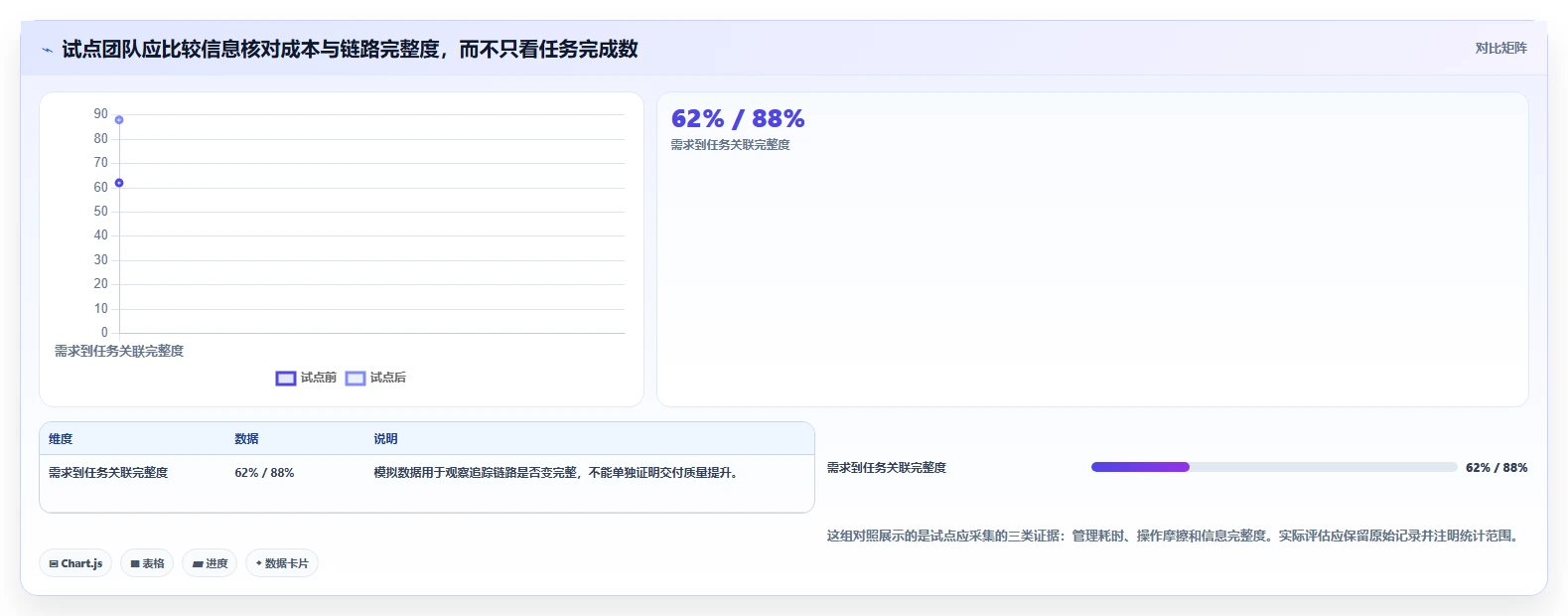Click the 数据 column header

point(246,439)
